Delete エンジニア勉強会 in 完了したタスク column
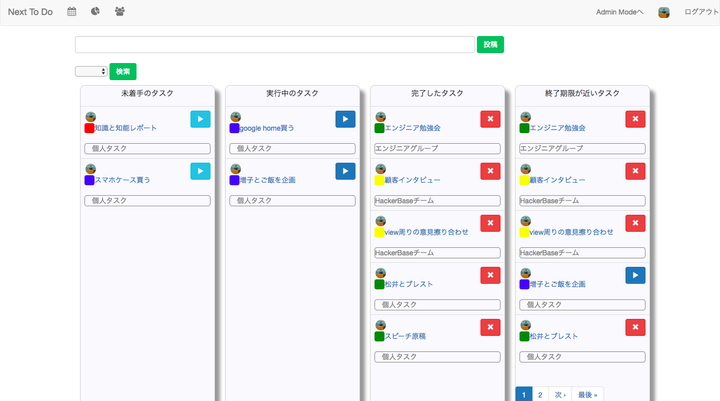720x401 pixels. (490, 119)
